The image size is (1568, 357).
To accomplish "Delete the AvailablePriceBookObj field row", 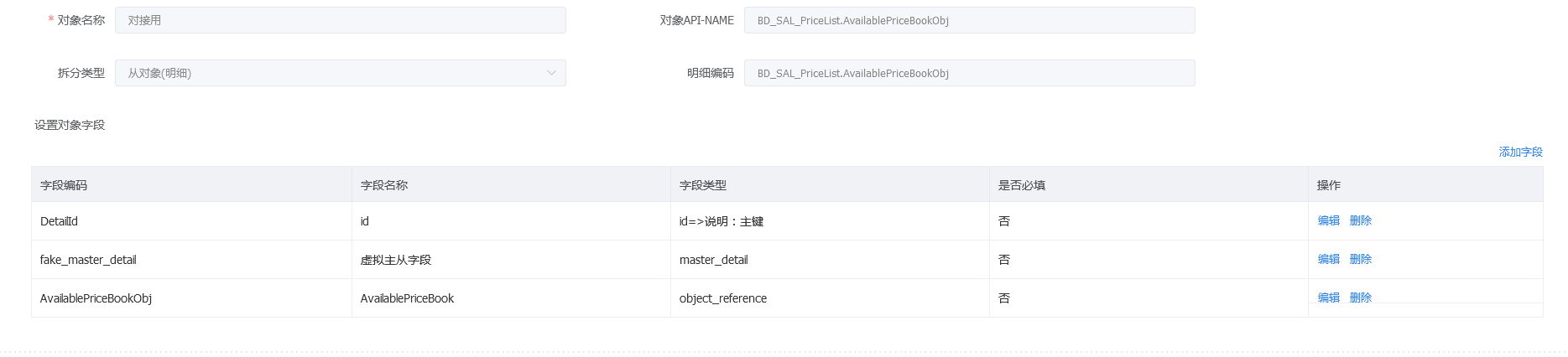I will [1360, 297].
